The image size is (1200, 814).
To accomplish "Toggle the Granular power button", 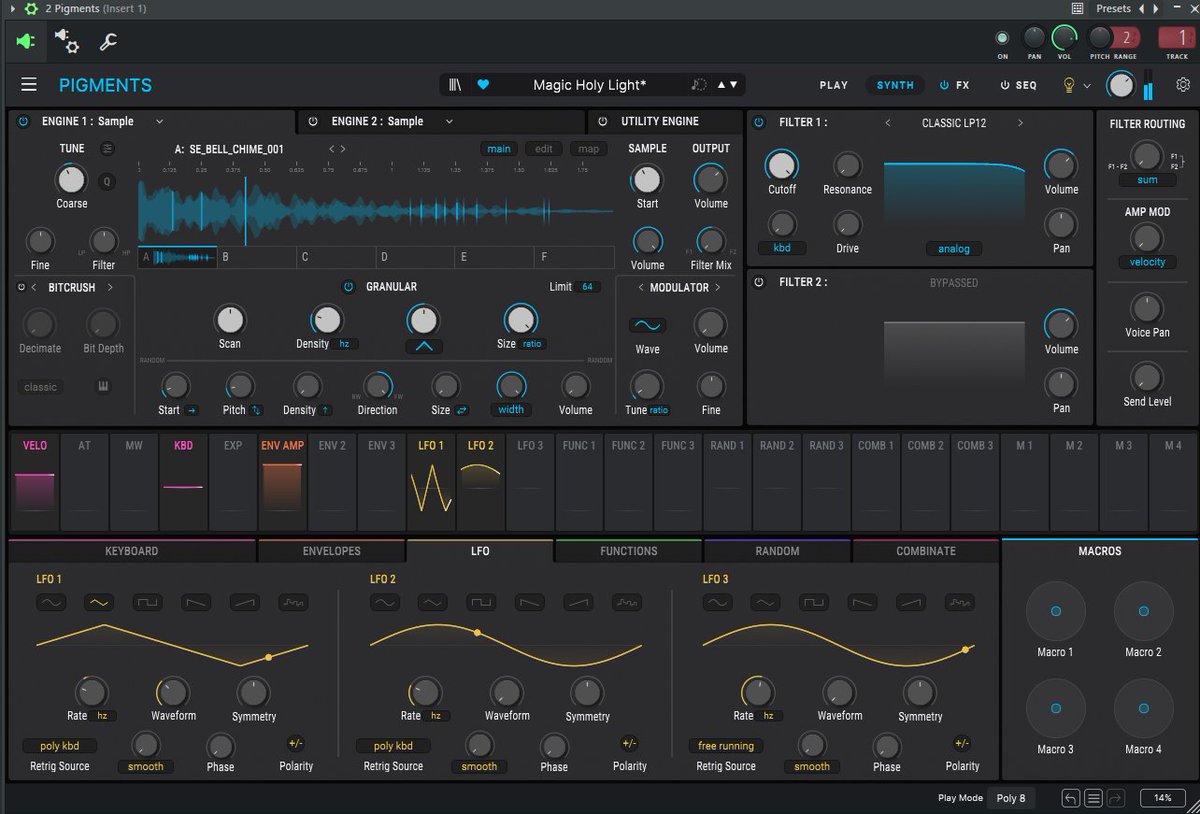I will click(x=348, y=286).
